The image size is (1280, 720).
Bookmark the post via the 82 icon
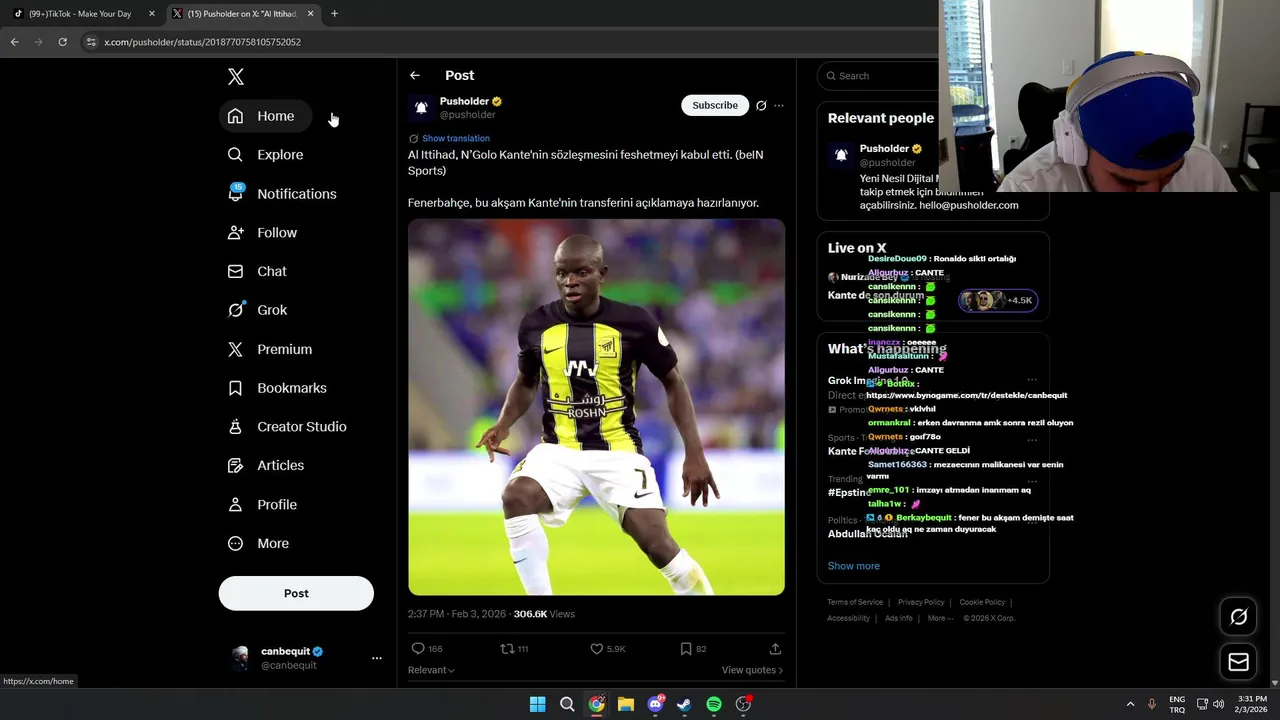[686, 649]
